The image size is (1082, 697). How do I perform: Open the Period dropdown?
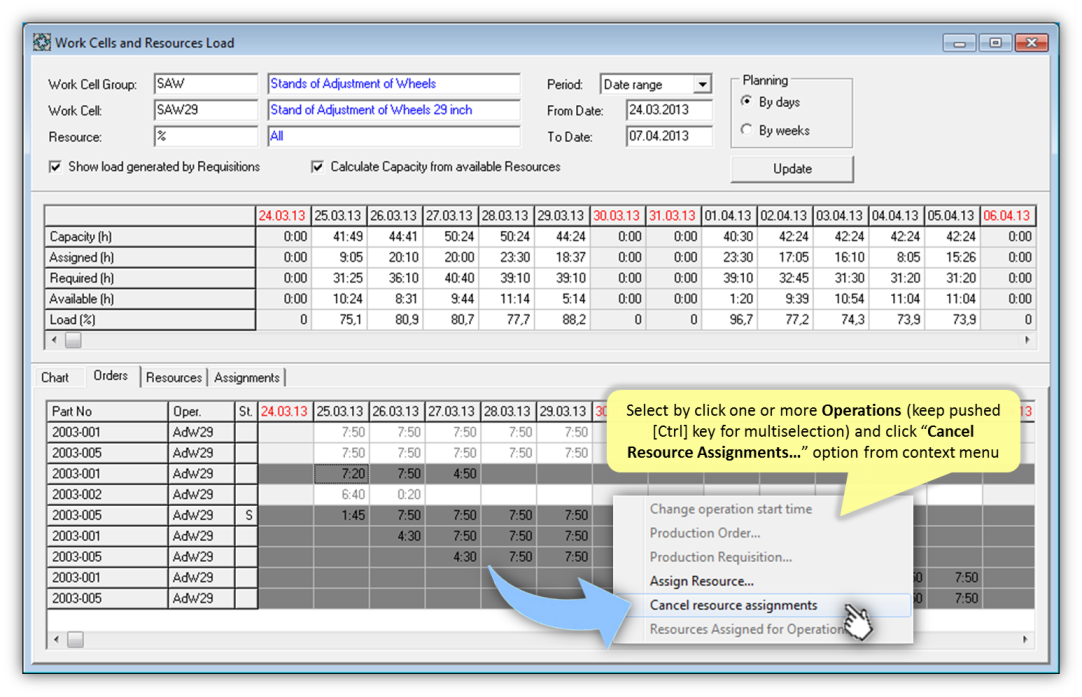(x=702, y=84)
